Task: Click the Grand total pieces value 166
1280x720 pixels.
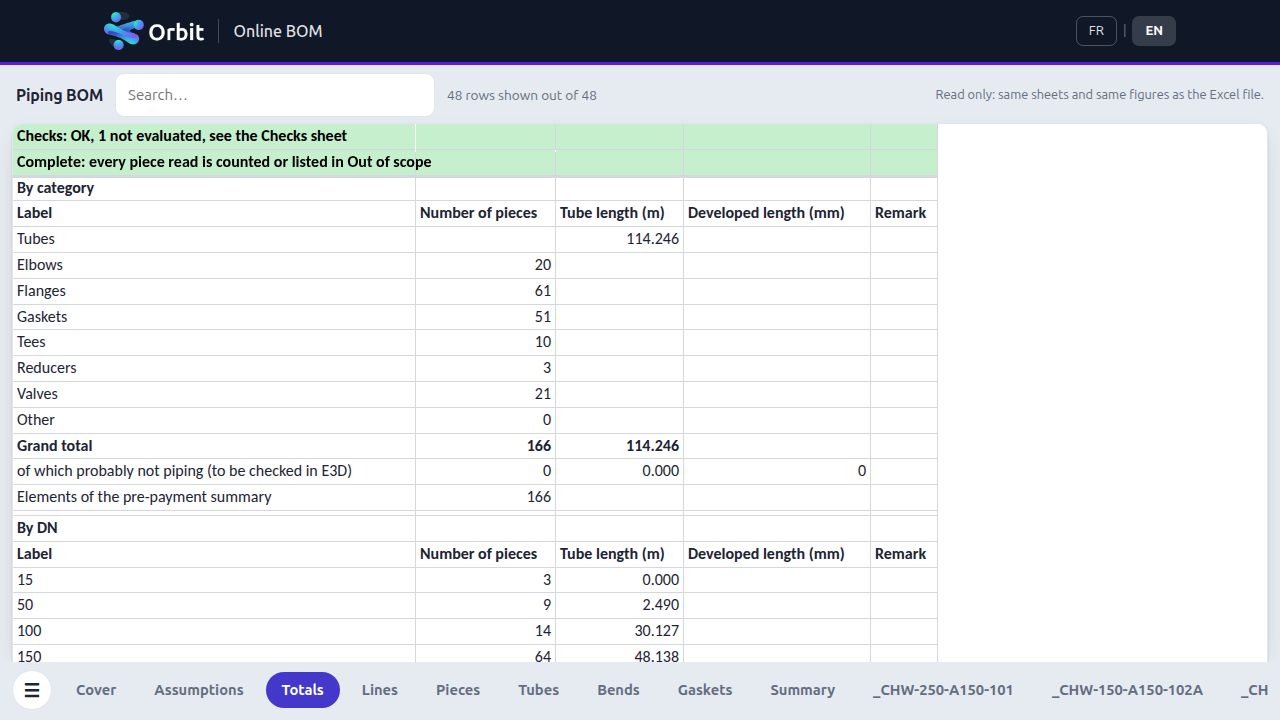Action: tap(539, 446)
